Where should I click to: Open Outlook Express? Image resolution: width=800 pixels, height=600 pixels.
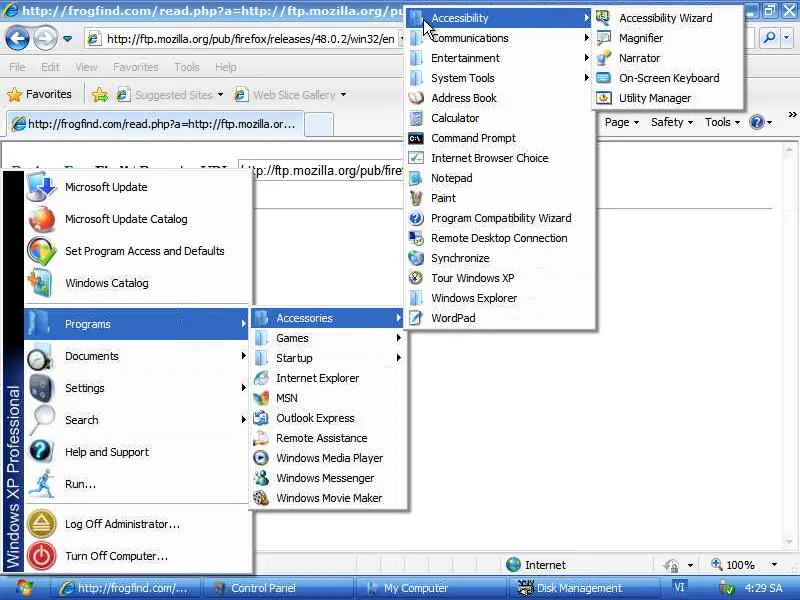[x=328, y=418]
